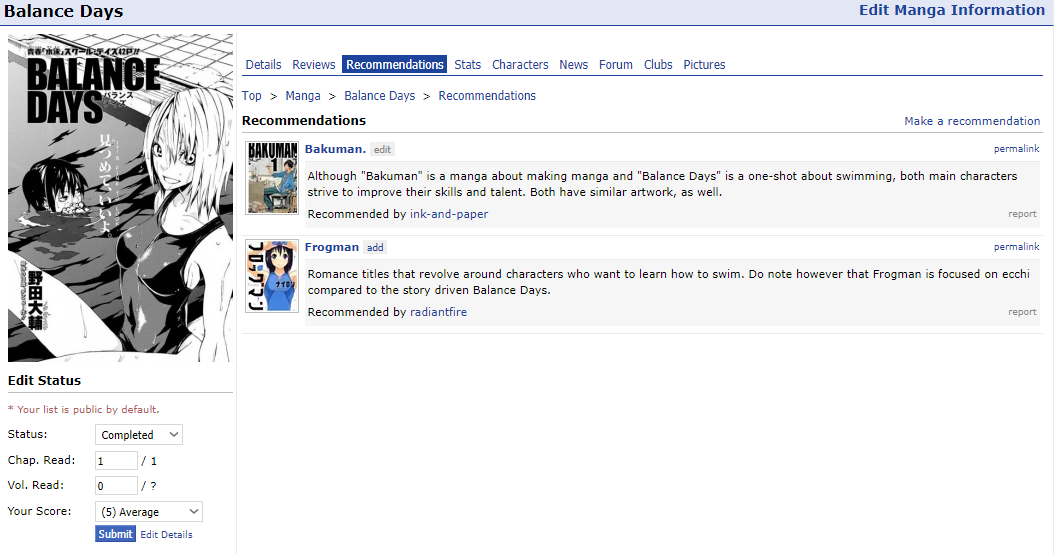The width and height of the screenshot is (1055, 554).
Task: Click add button next to Frogman
Action: (x=375, y=248)
